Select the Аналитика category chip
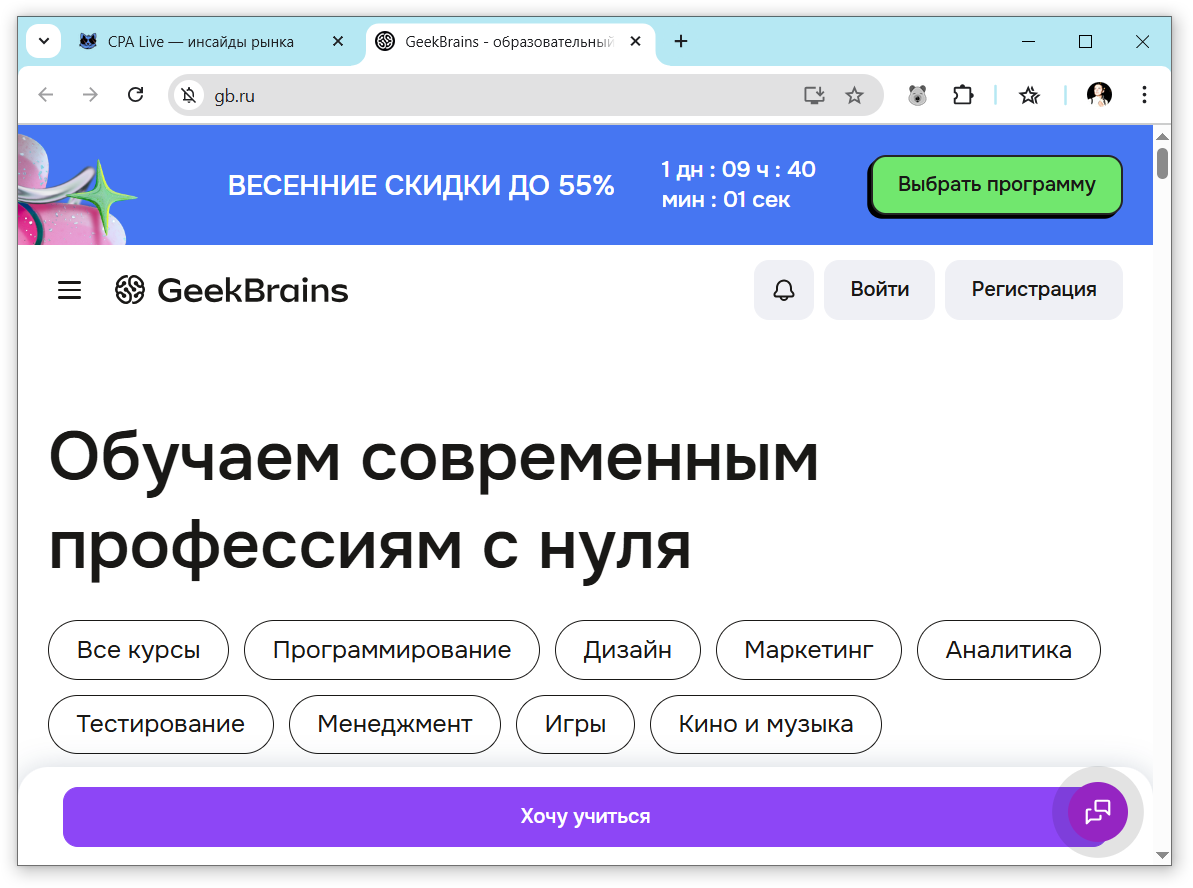 (1009, 650)
